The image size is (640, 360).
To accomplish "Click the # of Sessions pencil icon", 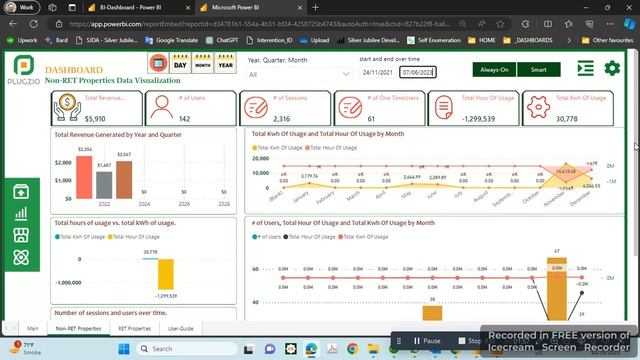I will click(256, 107).
